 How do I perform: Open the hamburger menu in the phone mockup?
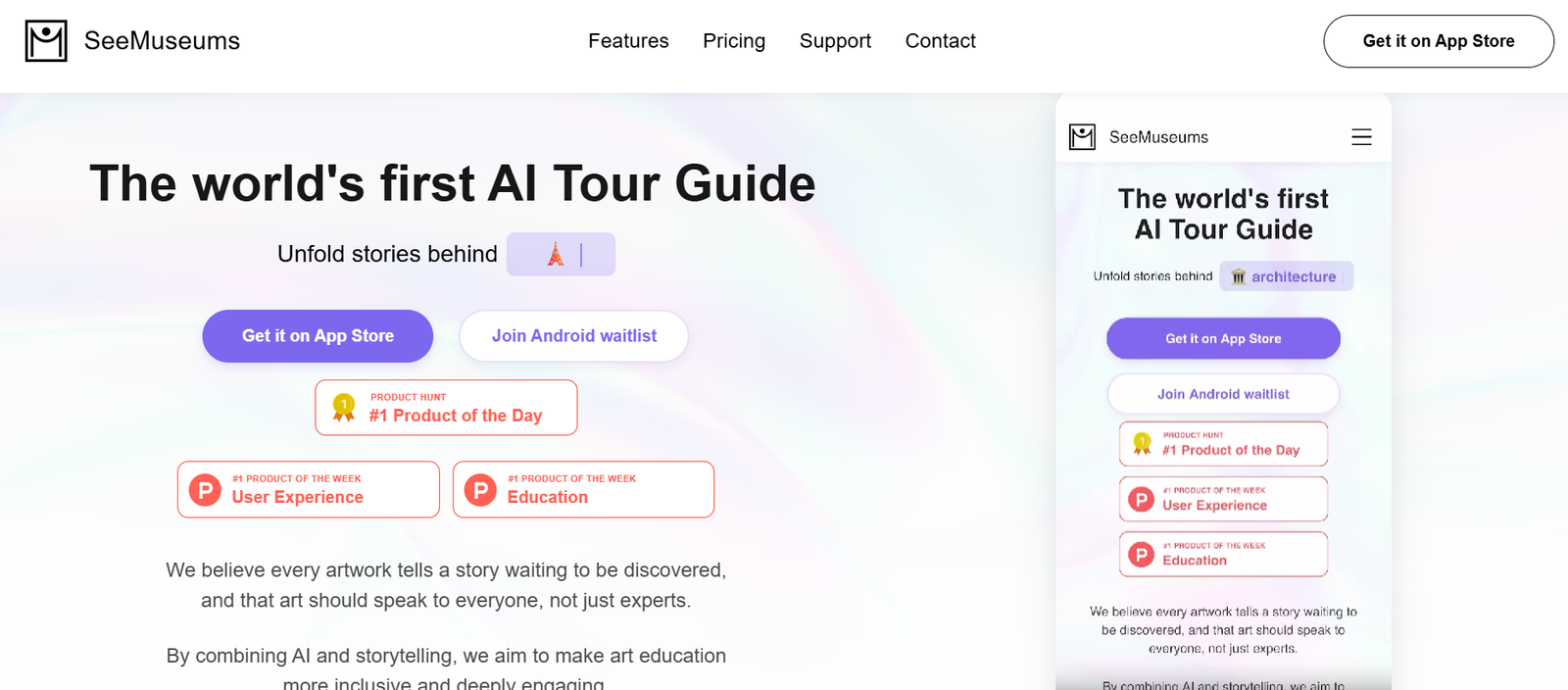tap(1361, 137)
